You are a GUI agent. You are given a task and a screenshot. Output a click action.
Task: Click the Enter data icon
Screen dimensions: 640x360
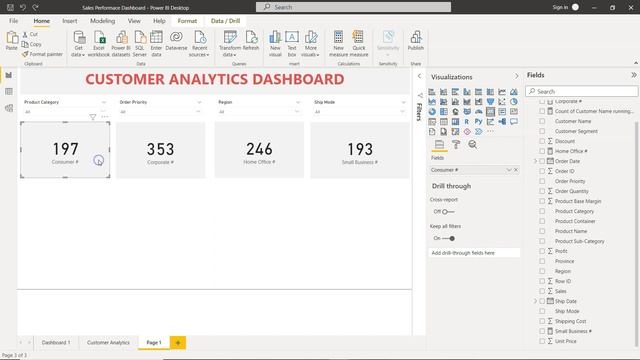156,38
